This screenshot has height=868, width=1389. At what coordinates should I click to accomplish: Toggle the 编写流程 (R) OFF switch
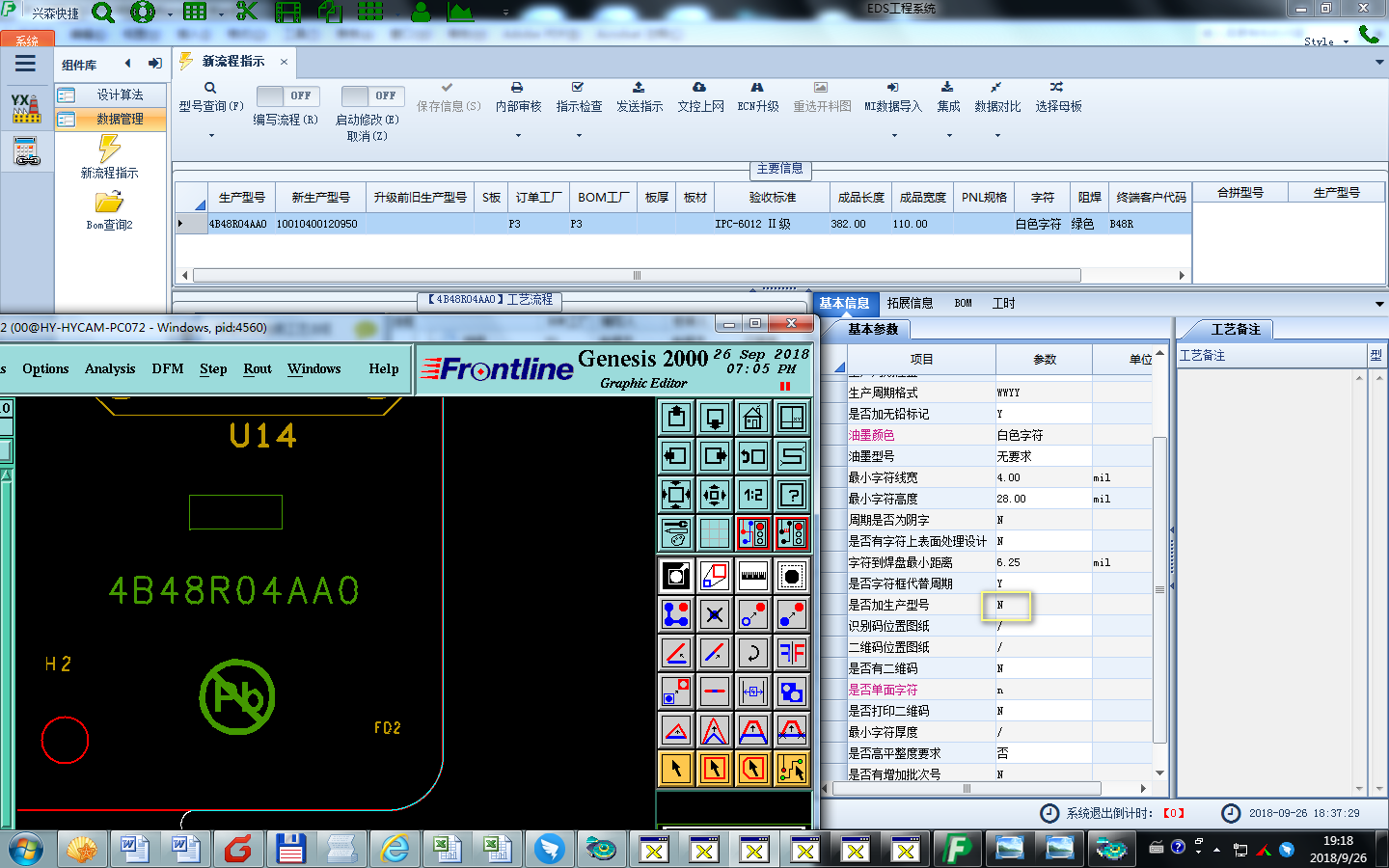click(x=287, y=95)
